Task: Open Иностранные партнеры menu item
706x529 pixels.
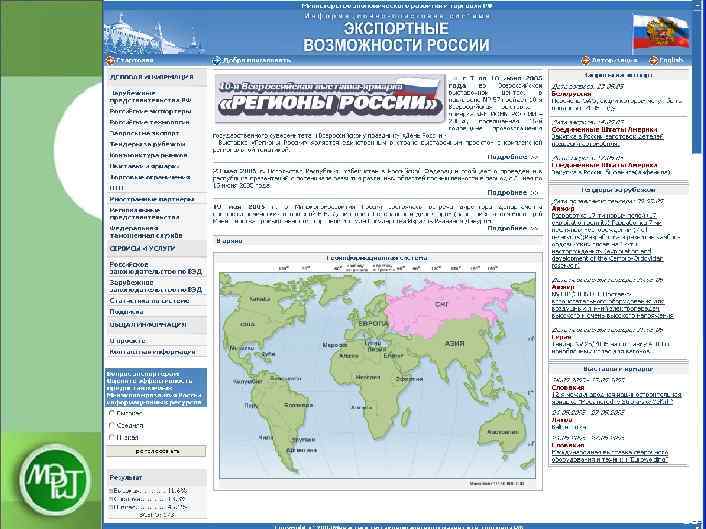Action: 152,199
